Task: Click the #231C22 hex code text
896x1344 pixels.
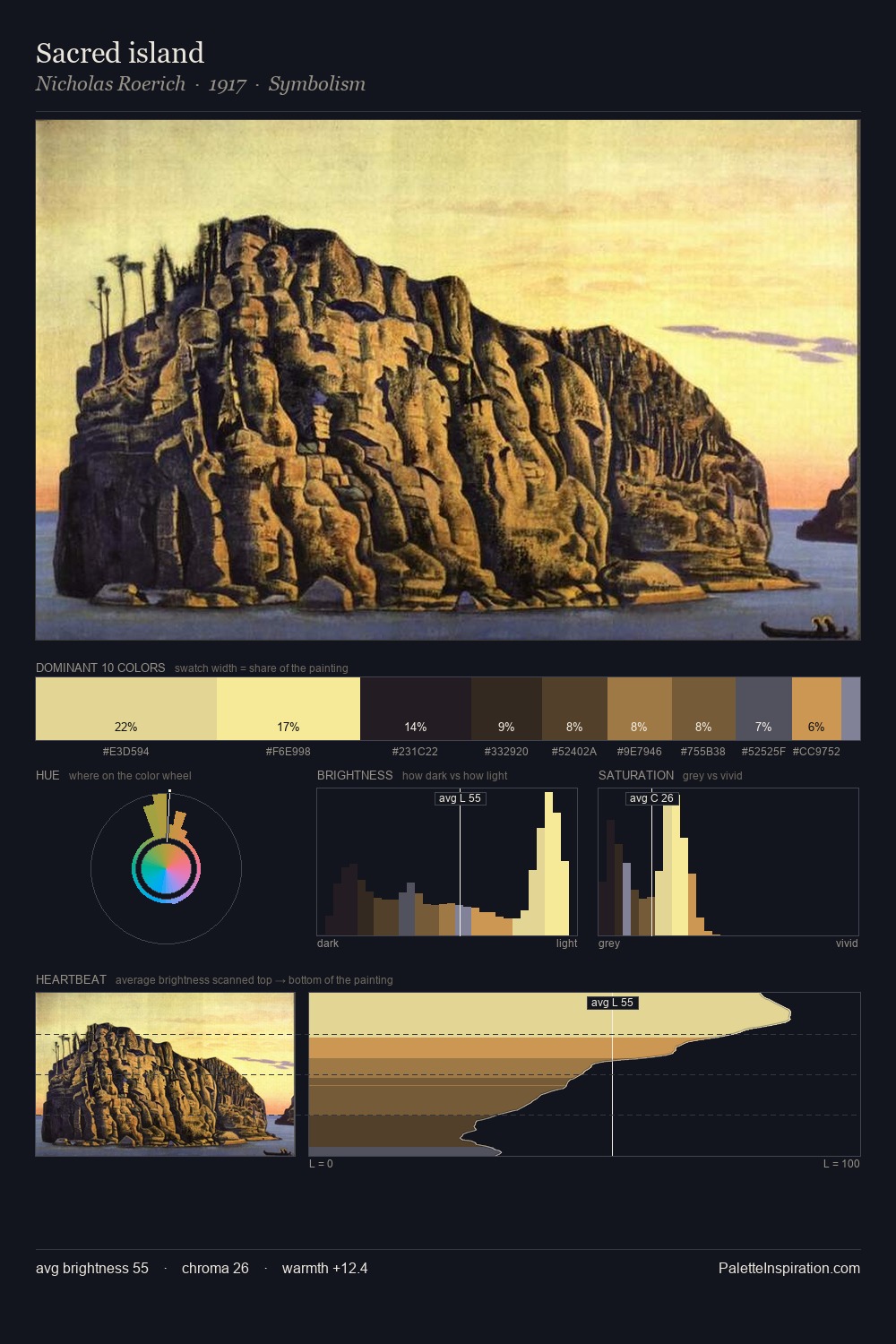Action: pos(415,752)
